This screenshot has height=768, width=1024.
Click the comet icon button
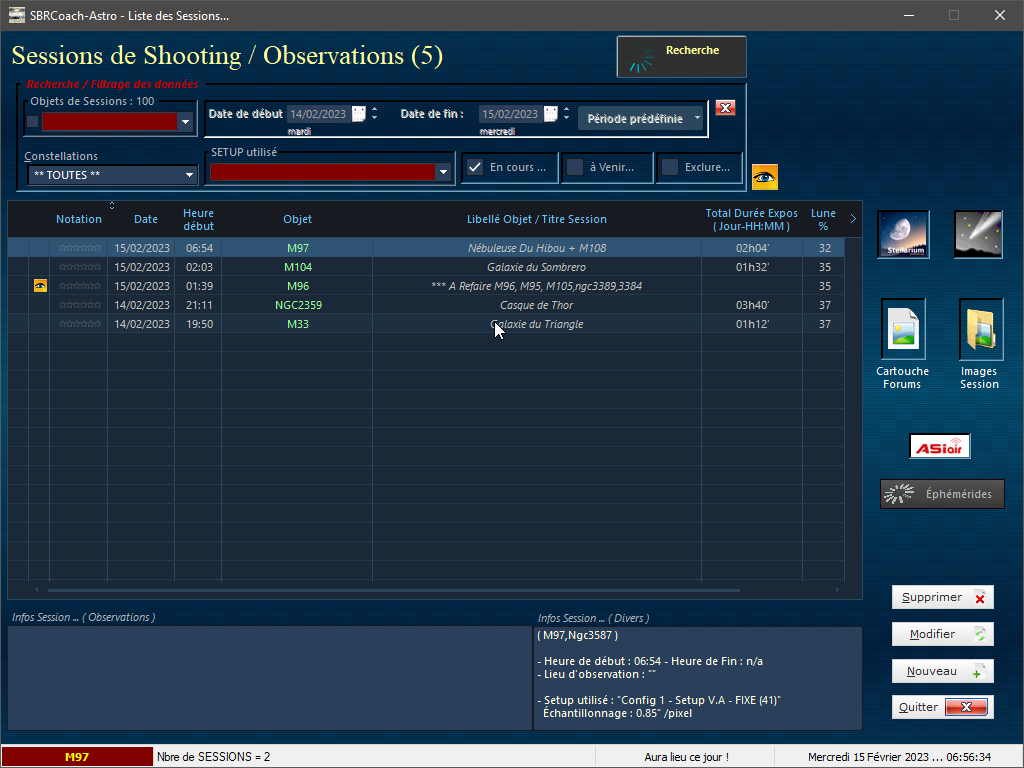pos(978,234)
